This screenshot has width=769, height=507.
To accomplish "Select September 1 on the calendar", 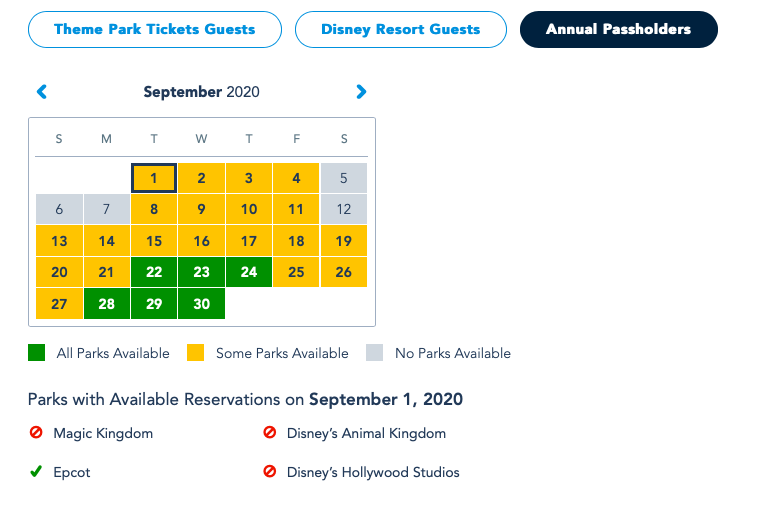I will [x=154, y=178].
